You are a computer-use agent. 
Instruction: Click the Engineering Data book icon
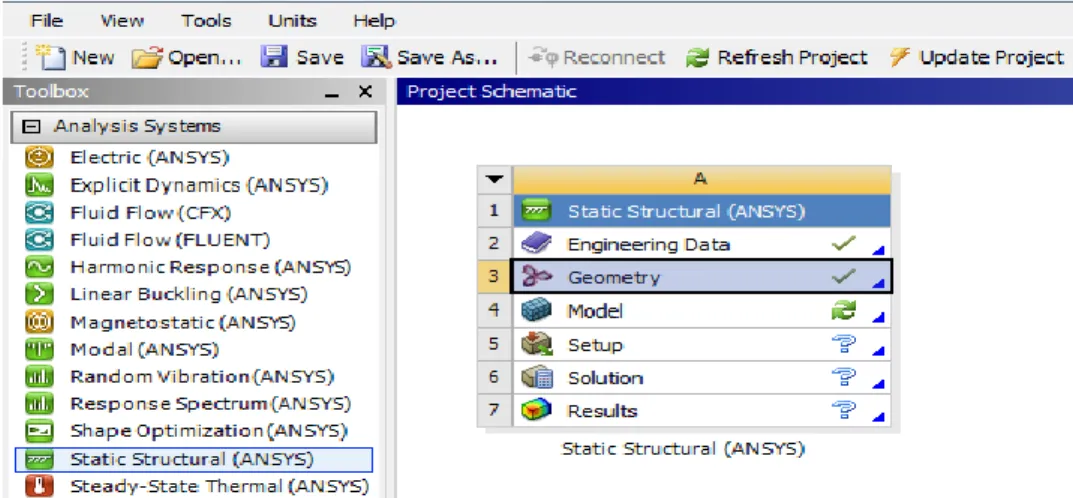coord(536,244)
